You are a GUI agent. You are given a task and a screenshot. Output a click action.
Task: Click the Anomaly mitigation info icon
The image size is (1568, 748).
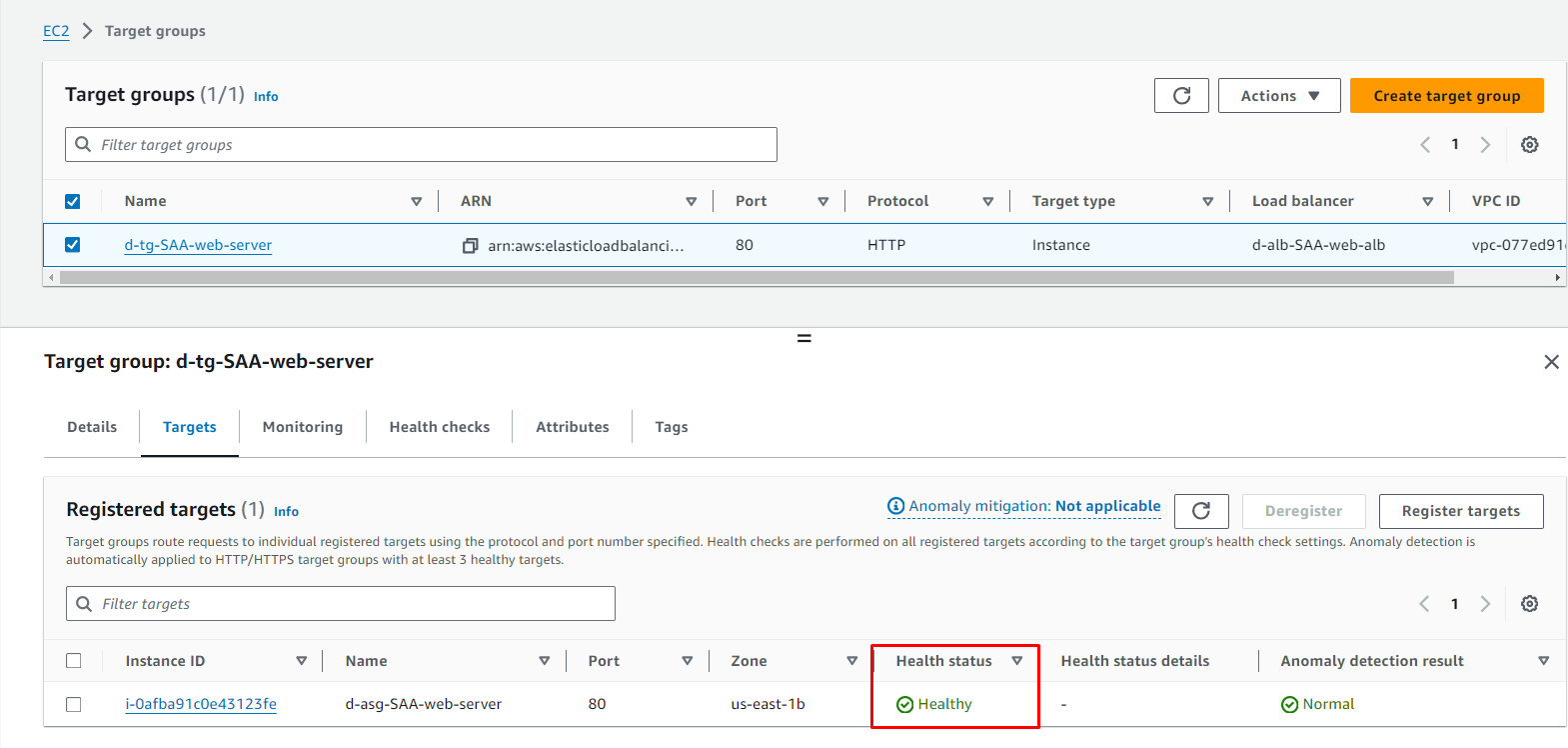tap(895, 506)
